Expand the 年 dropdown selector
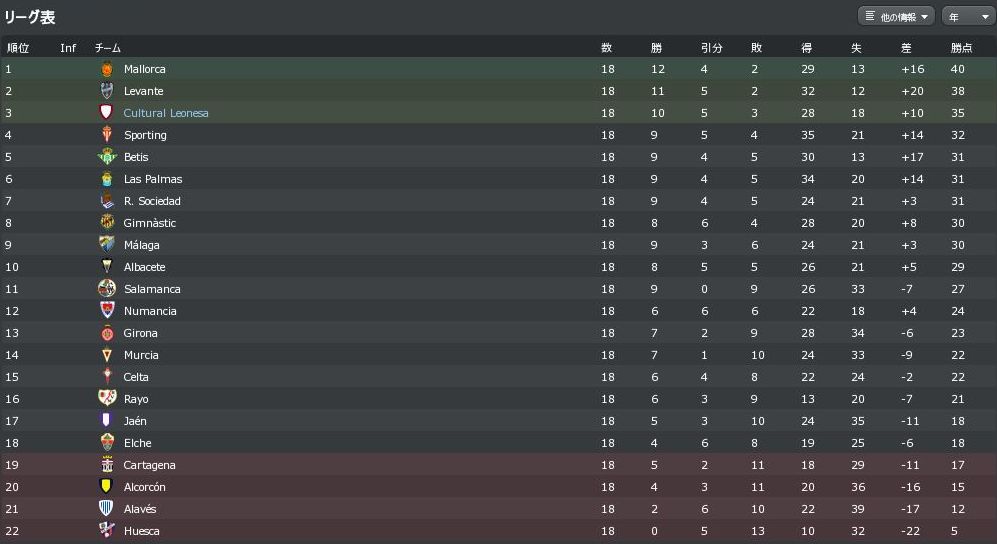This screenshot has height=544, width=997. 967,17
